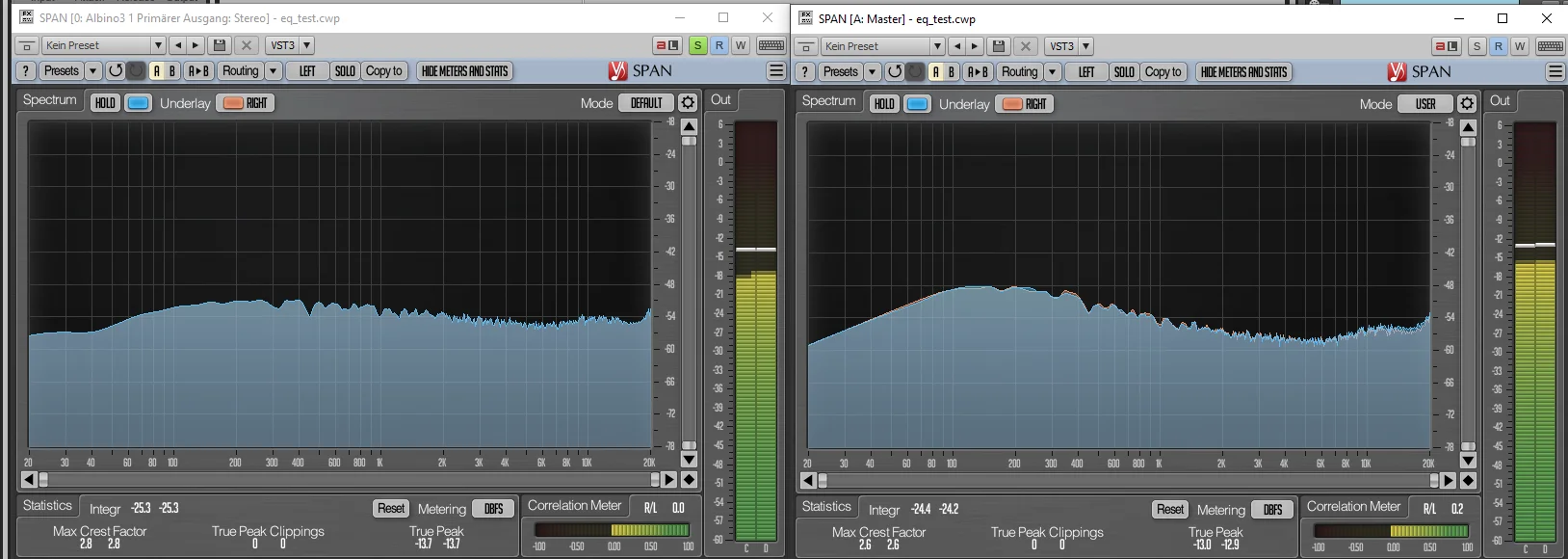Click the Voxengo SPAN logo in the Master window
Viewport: 1568px width, 559px height.
click(x=1420, y=71)
